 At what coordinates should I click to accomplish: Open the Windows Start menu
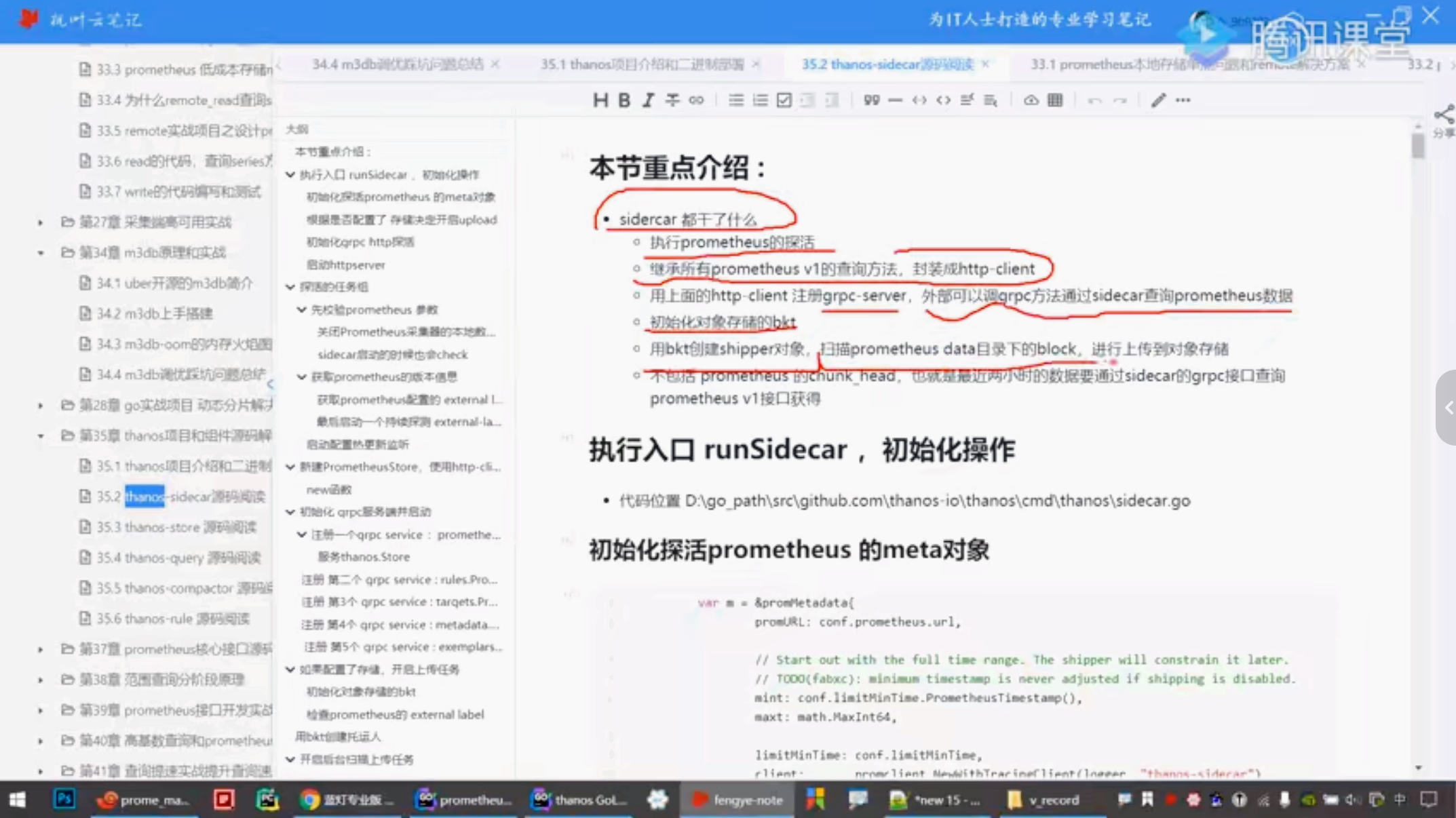17,800
